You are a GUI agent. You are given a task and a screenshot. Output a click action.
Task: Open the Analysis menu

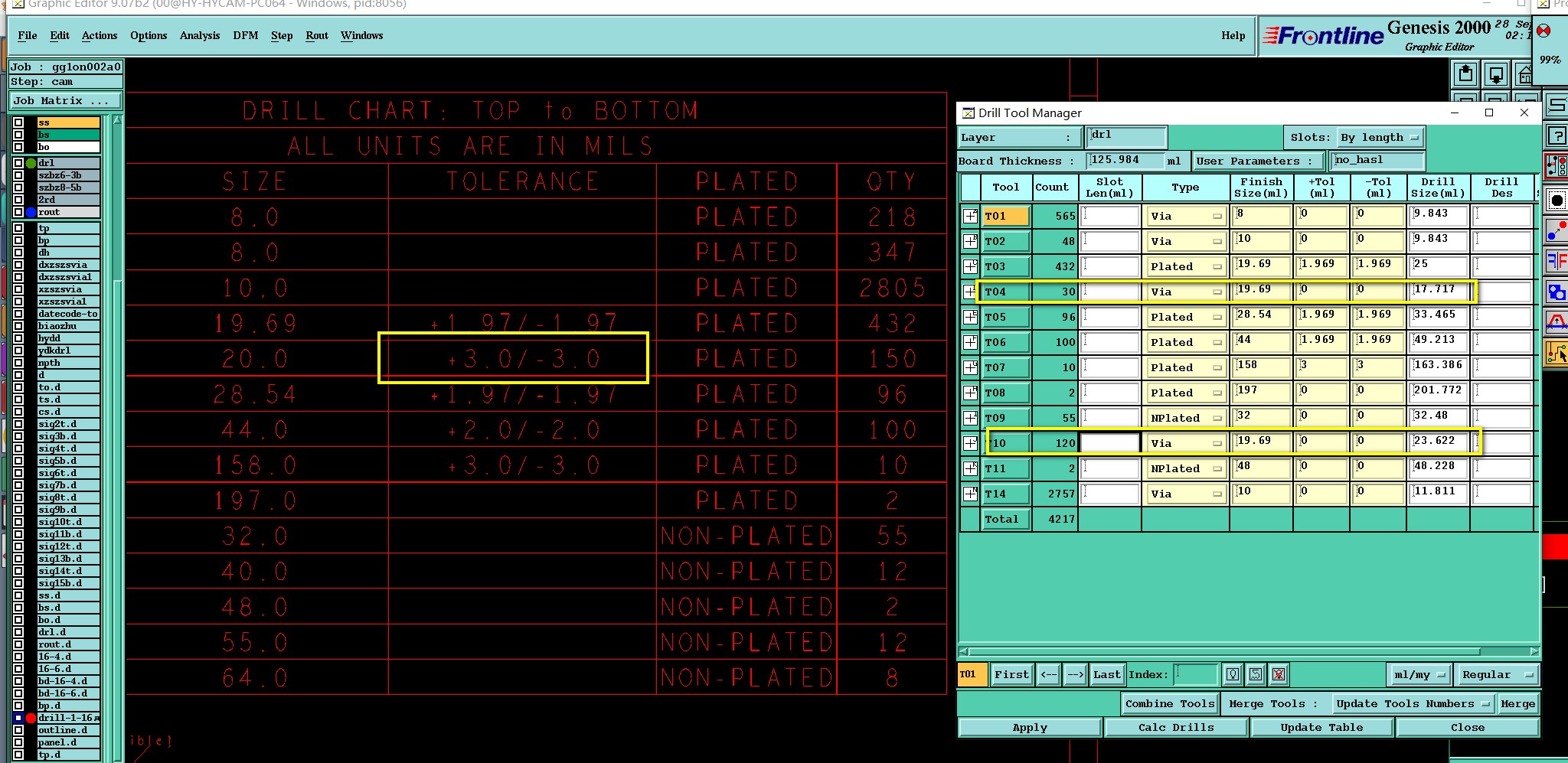tap(200, 35)
